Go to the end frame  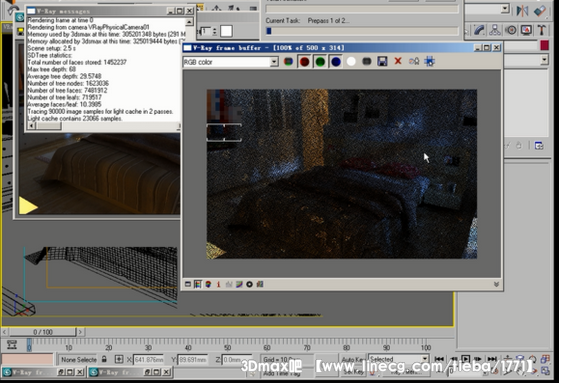tap(492, 359)
